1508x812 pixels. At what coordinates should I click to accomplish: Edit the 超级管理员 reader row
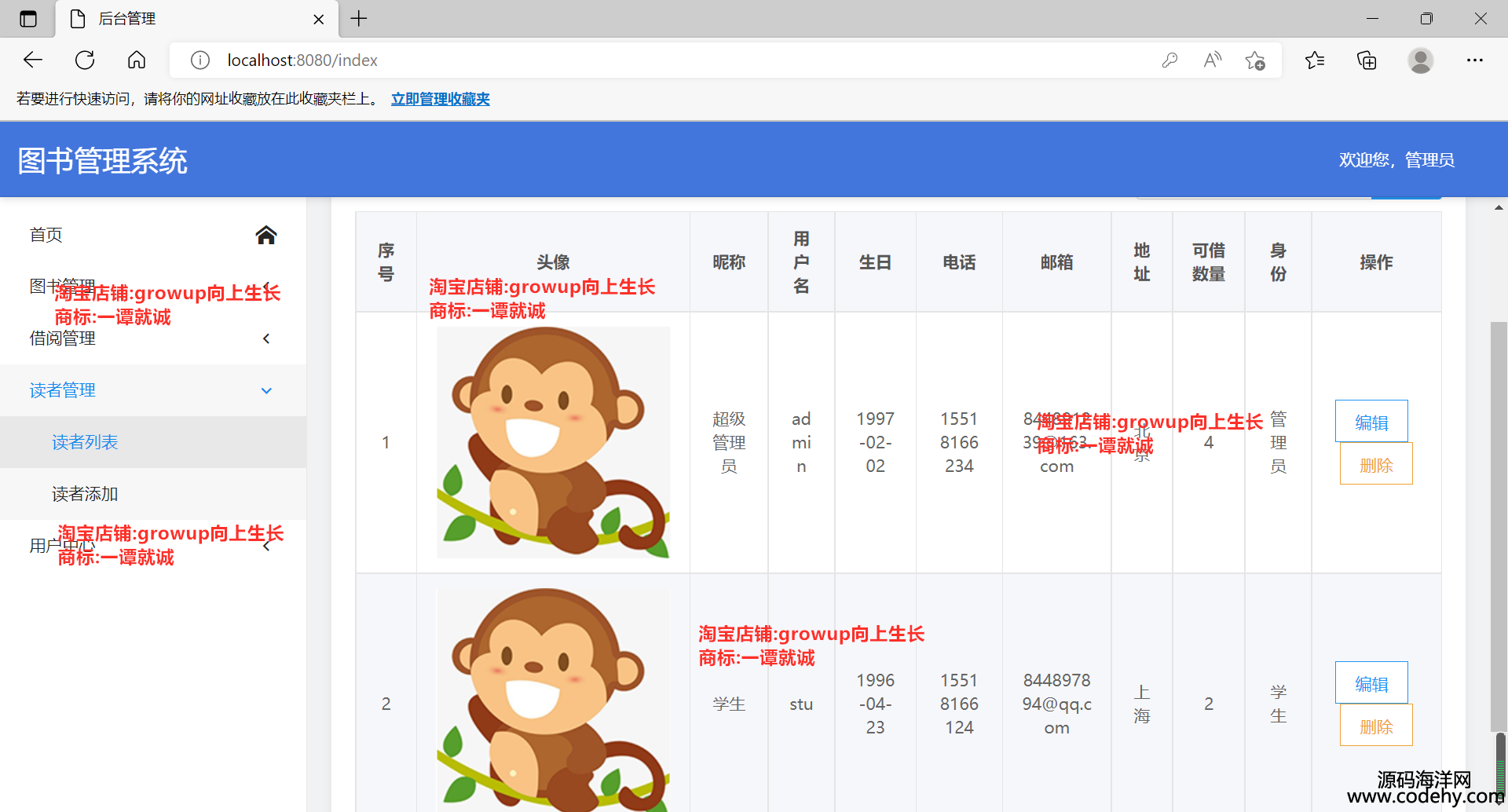pyautogui.click(x=1371, y=422)
